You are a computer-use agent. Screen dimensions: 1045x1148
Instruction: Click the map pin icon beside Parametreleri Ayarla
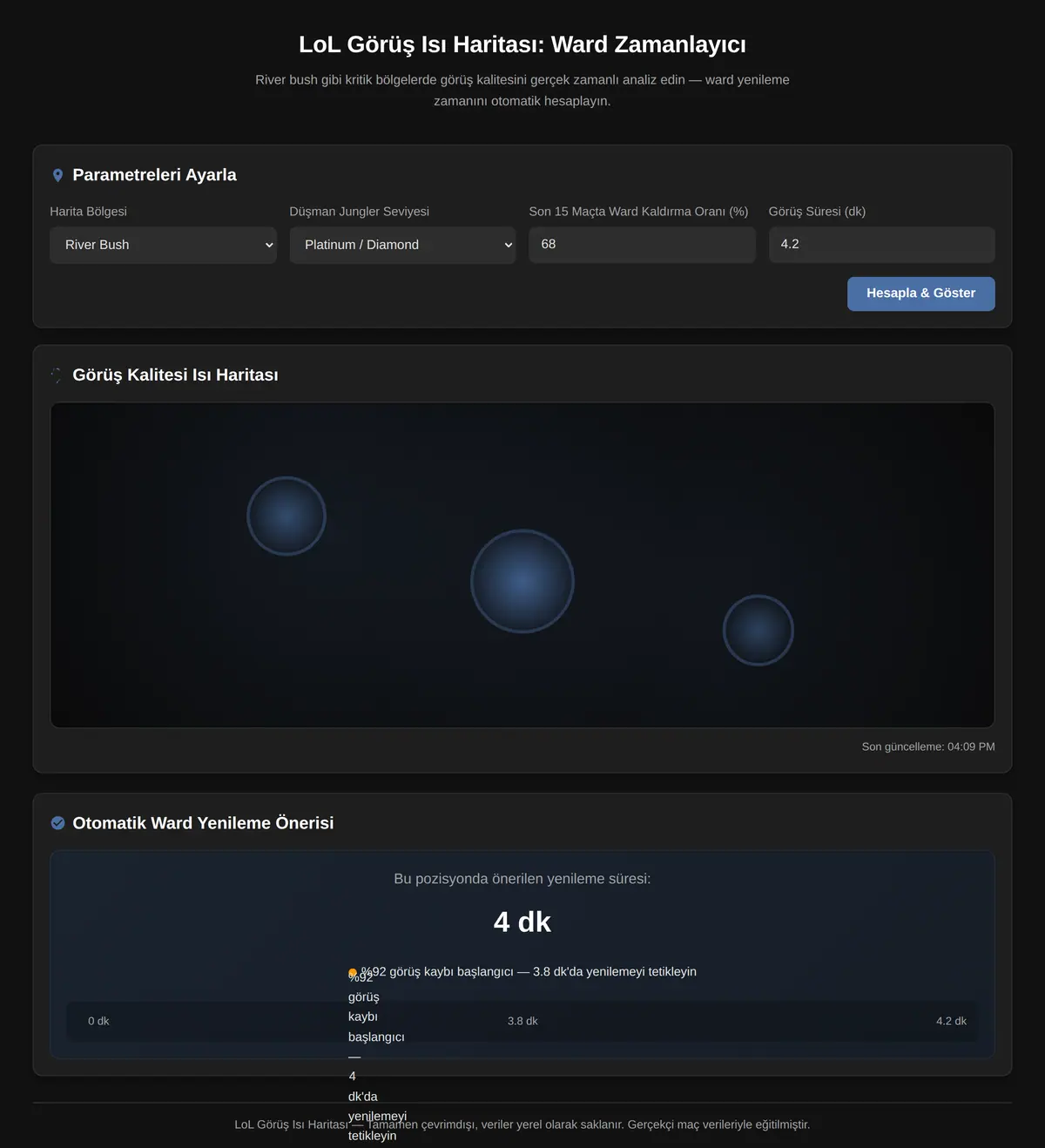click(x=57, y=175)
